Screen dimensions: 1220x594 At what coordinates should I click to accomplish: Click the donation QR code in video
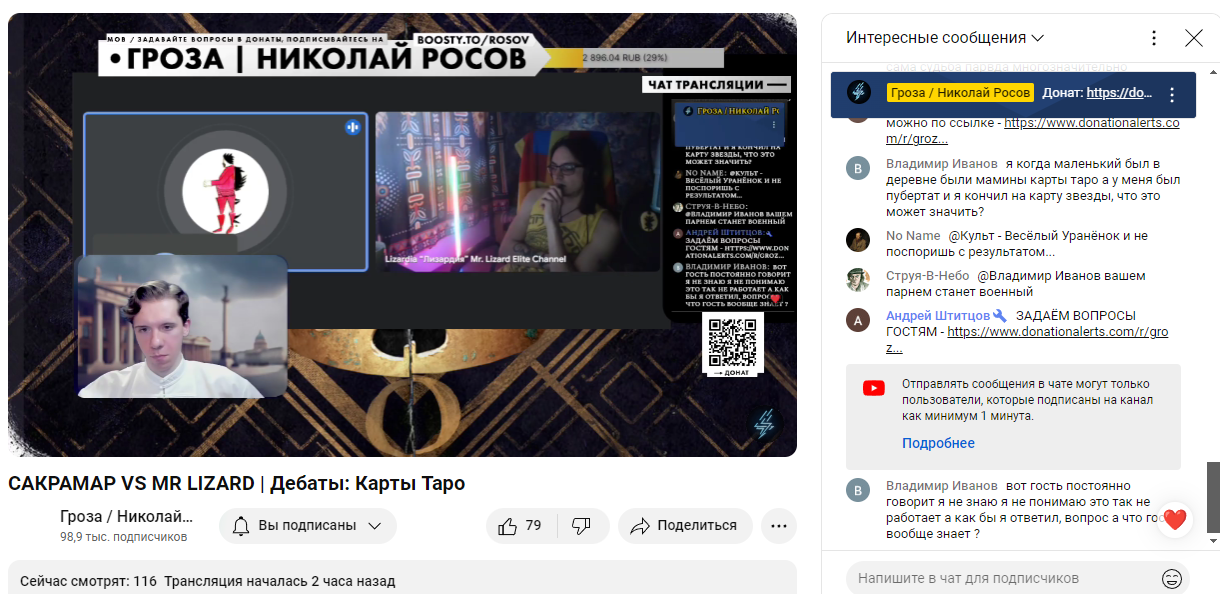coord(735,341)
